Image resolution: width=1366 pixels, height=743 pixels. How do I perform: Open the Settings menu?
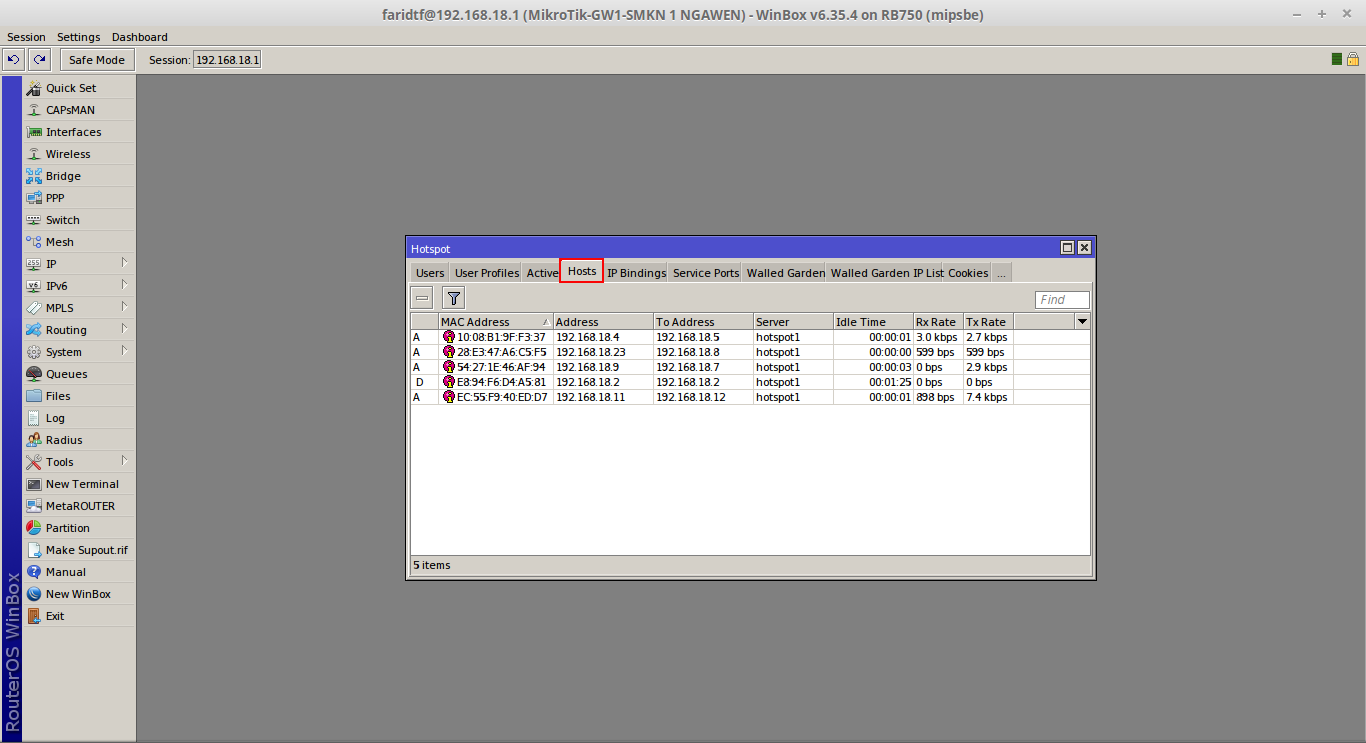pos(79,37)
